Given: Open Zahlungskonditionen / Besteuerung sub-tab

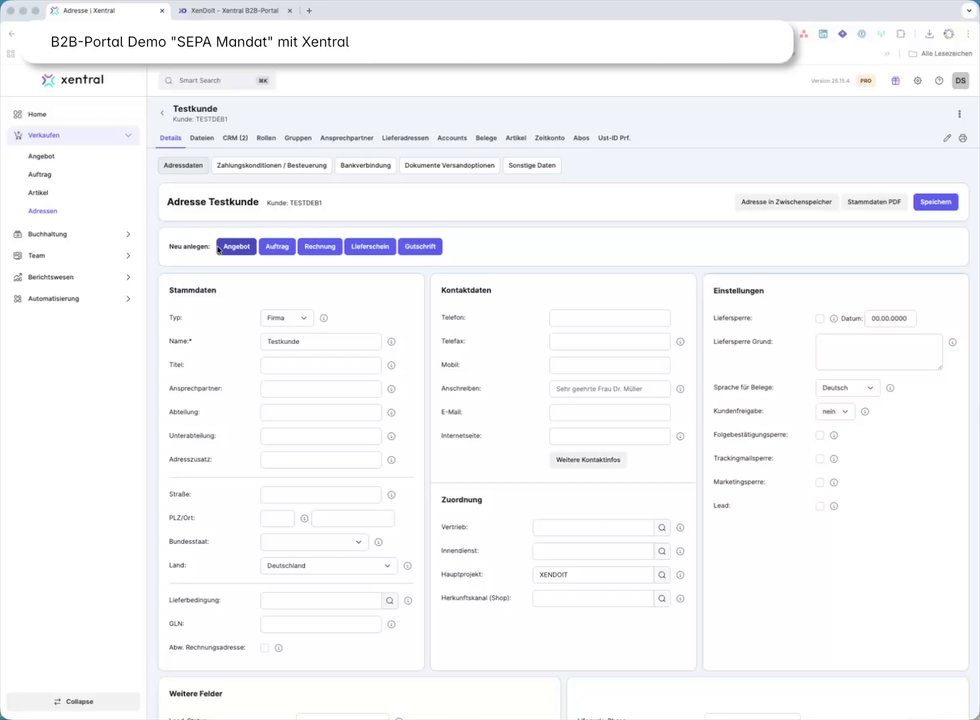Looking at the screenshot, I should (x=271, y=166).
